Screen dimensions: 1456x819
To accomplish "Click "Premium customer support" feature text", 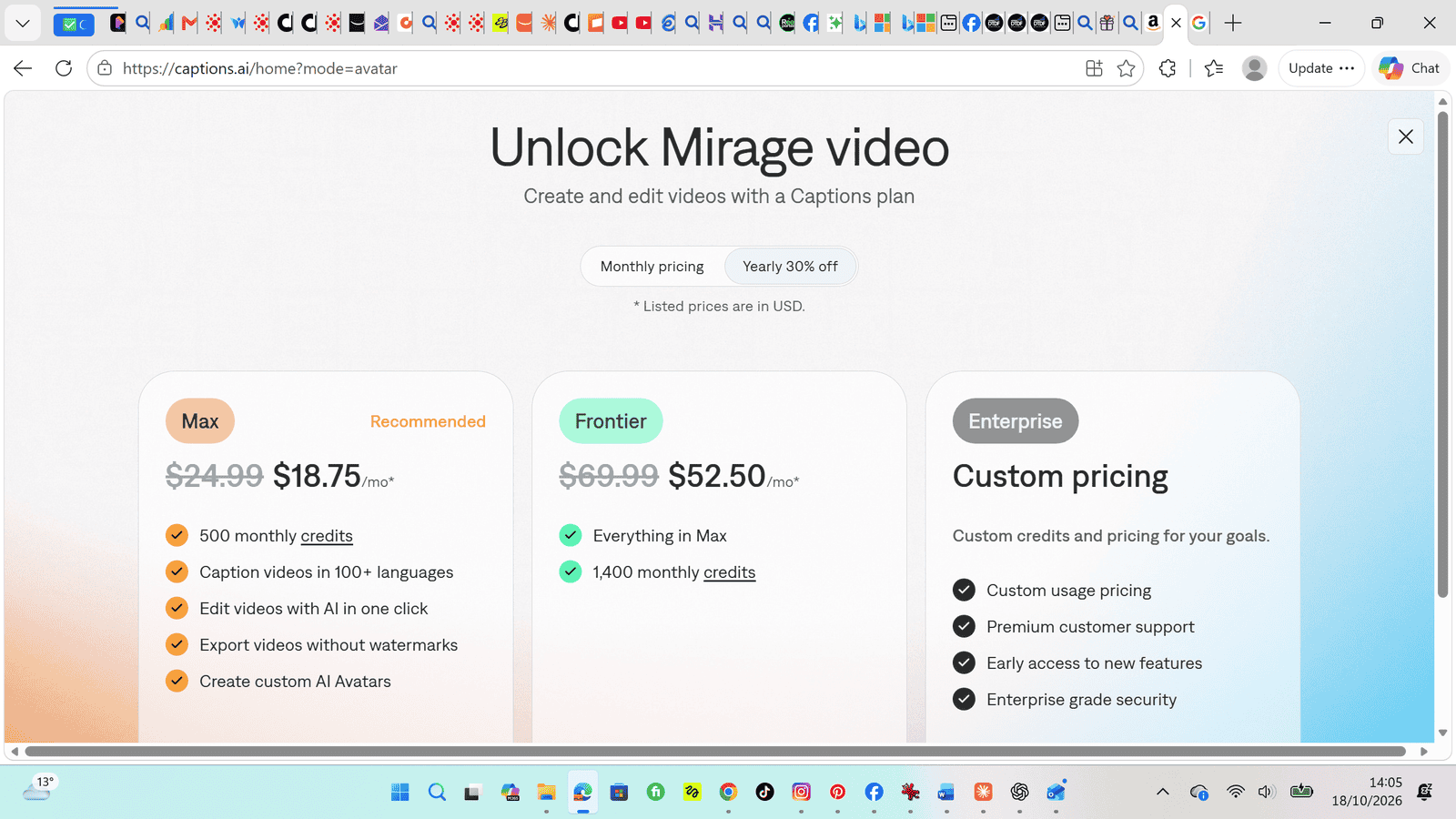I will [x=1090, y=627].
